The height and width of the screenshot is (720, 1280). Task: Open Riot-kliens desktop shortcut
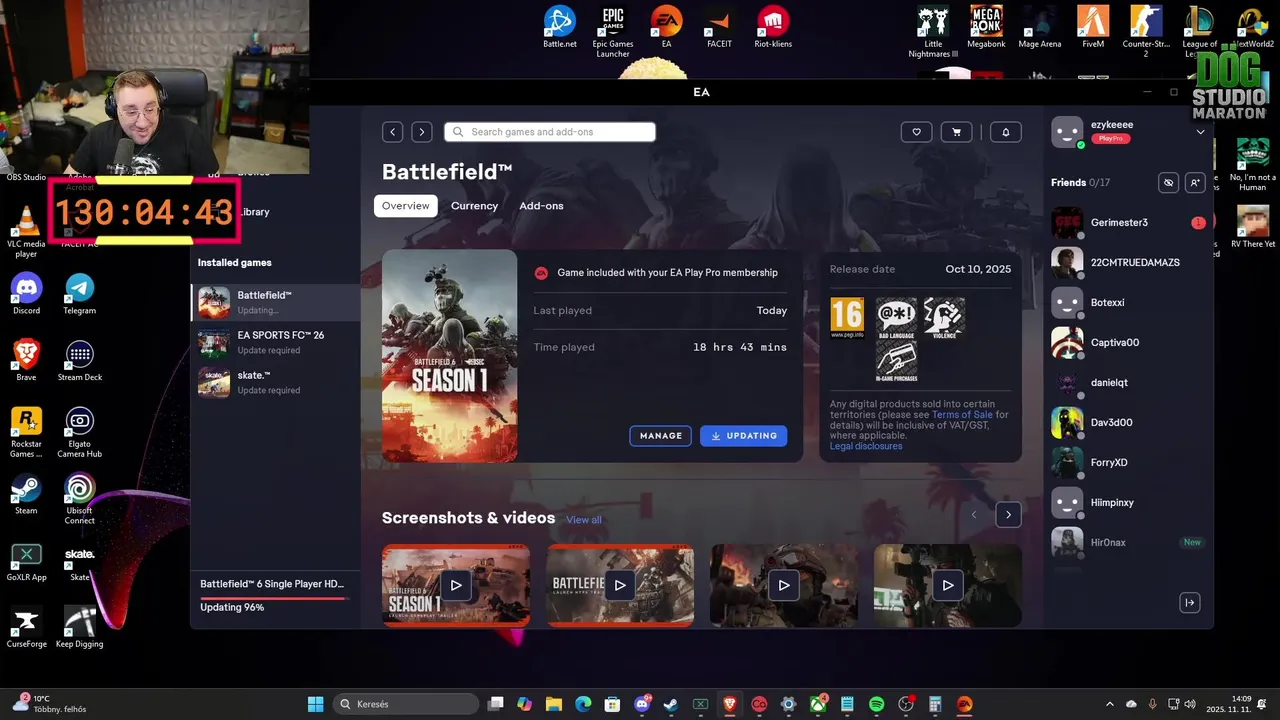773,28
